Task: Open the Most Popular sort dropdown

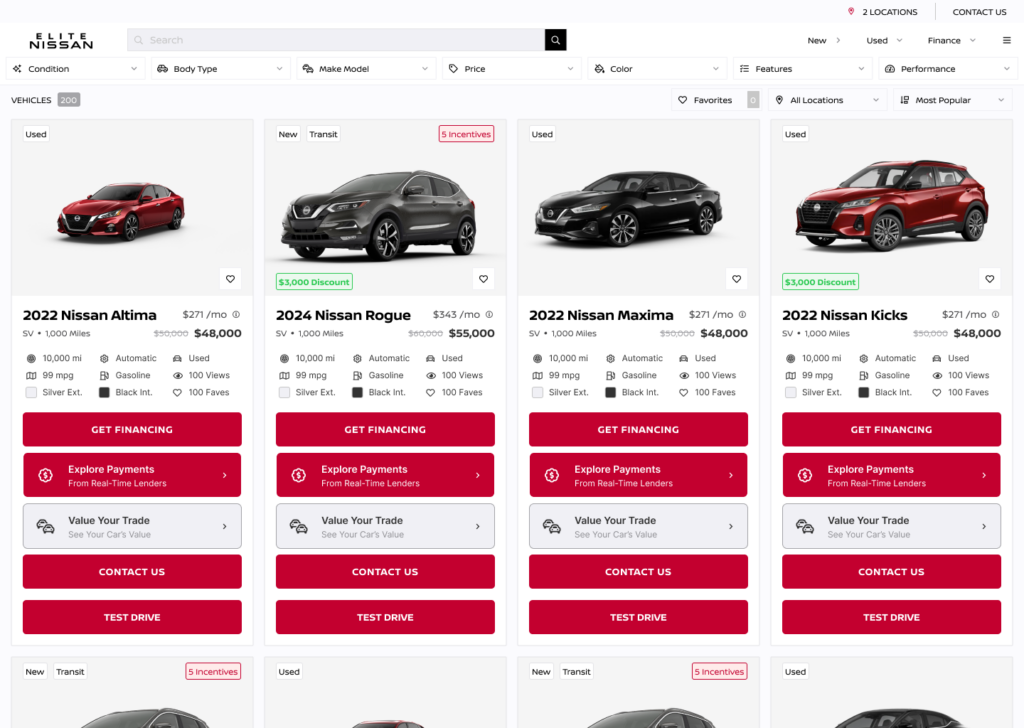Action: pos(952,100)
